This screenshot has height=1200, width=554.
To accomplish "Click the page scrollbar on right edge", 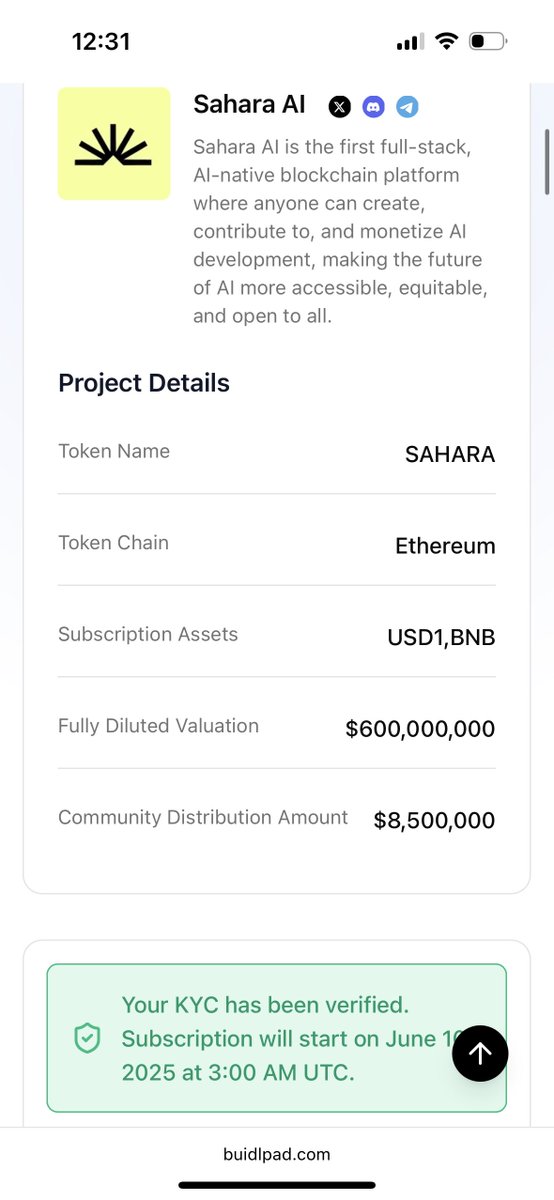I will [x=547, y=162].
